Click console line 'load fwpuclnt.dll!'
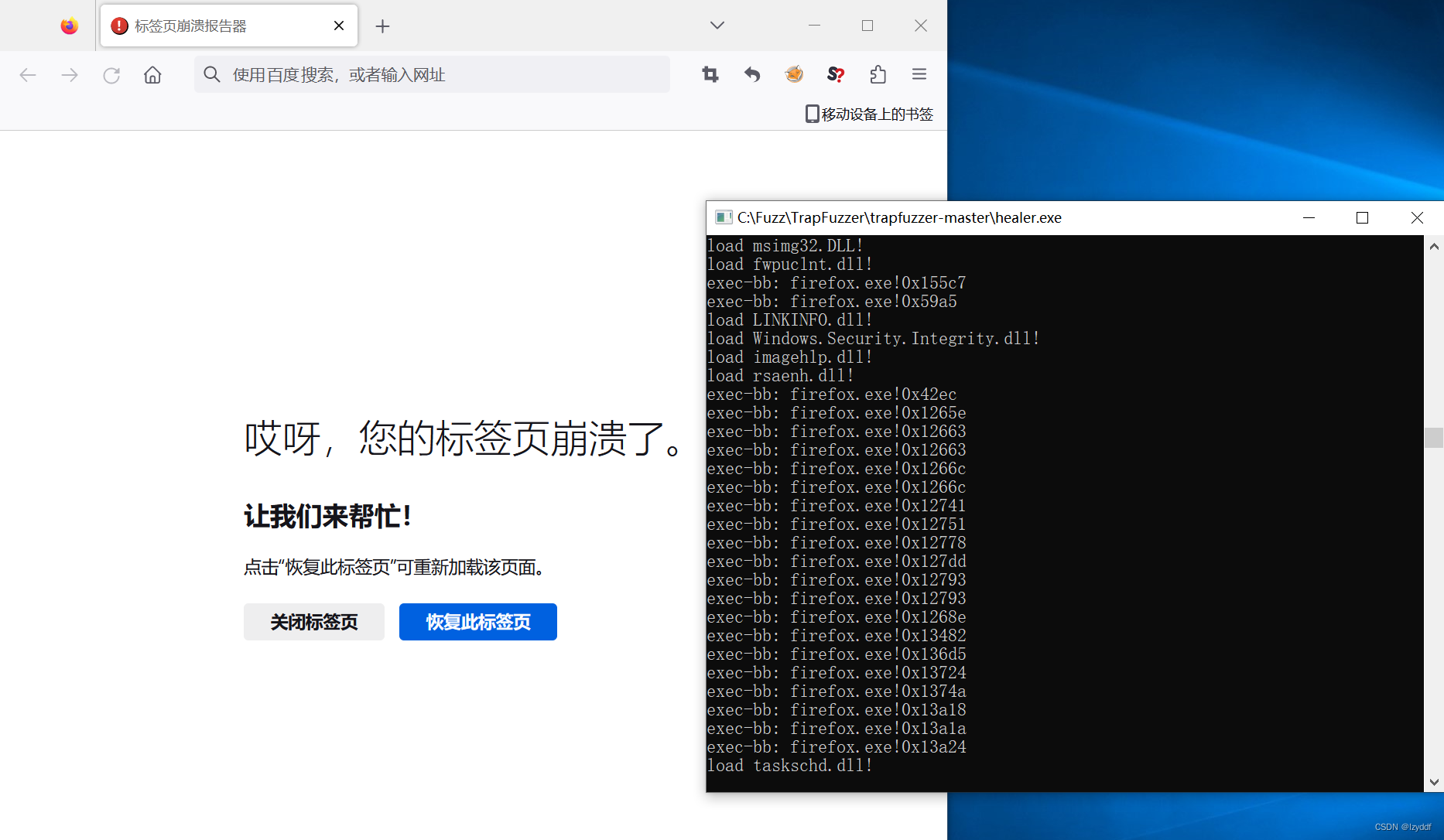Screen dimensions: 1444x840 789,265
